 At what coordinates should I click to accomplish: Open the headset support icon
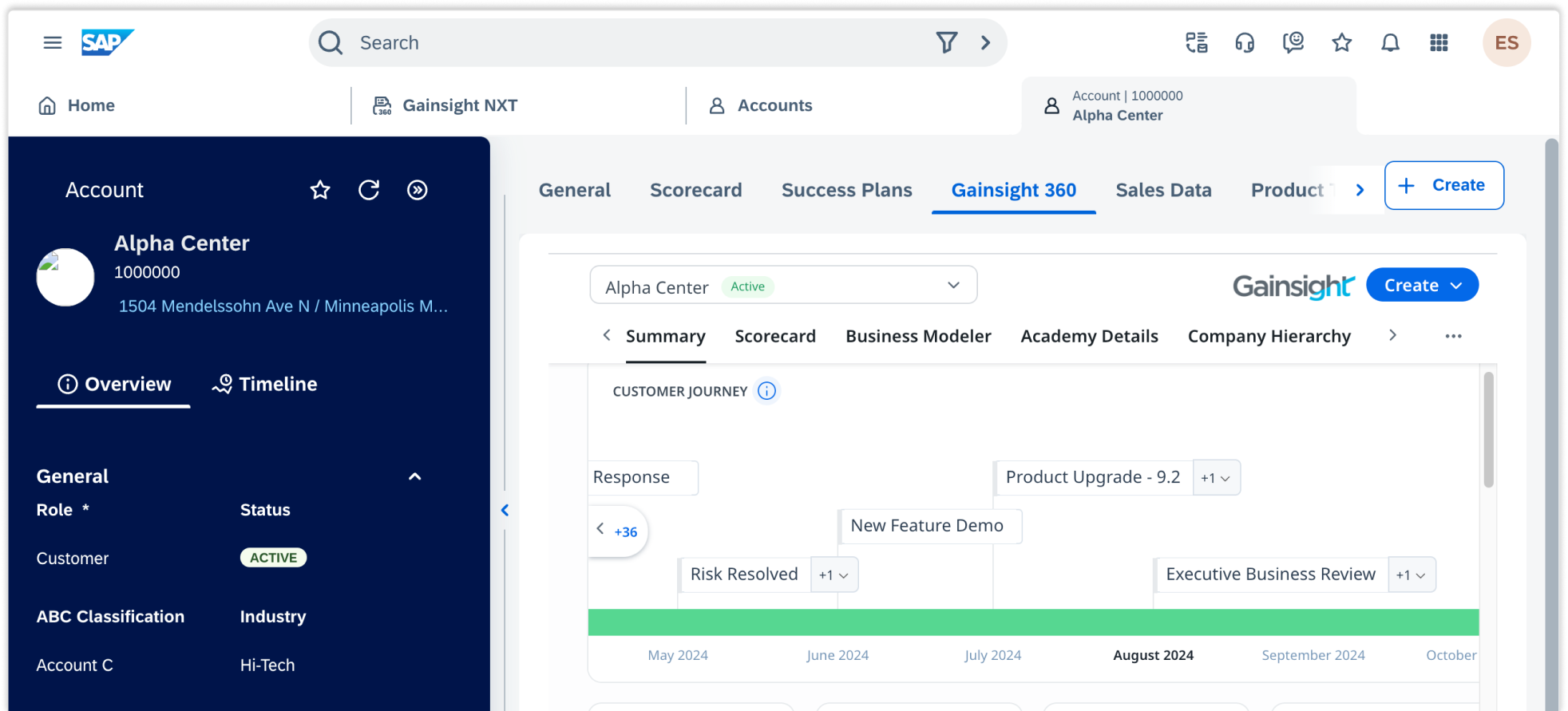[x=1245, y=42]
